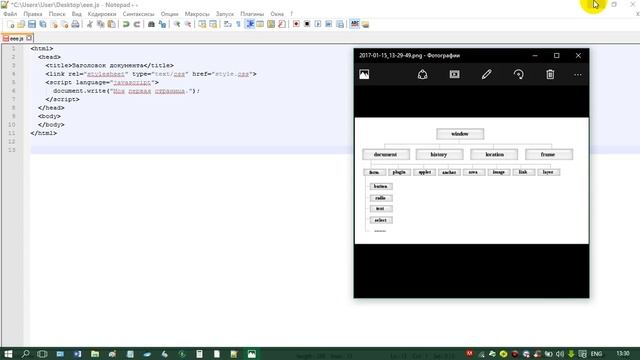Click the volume speaker icon in system tray
This screenshot has height=360, width=640.
point(560,354)
